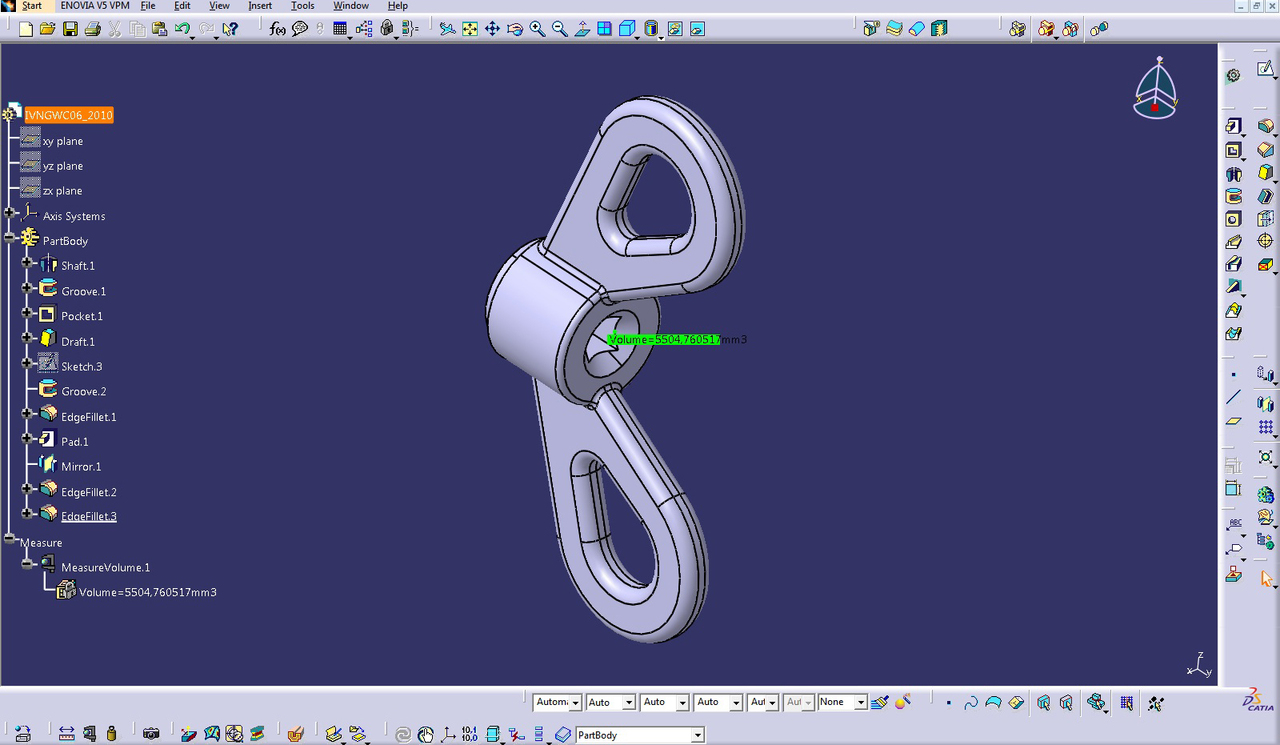Click the Print icon
The height and width of the screenshot is (745, 1280).
click(x=92, y=29)
